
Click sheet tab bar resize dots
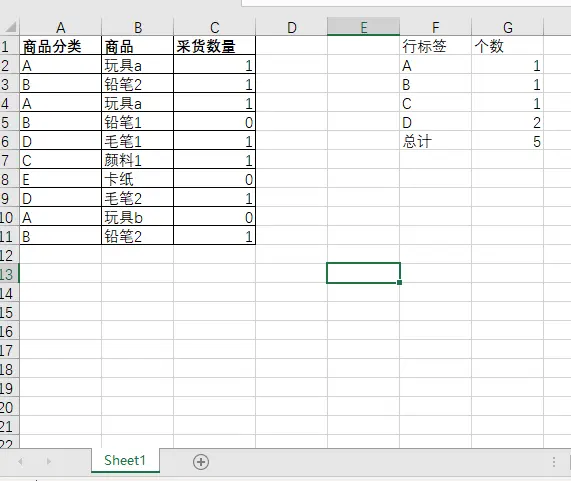554,462
